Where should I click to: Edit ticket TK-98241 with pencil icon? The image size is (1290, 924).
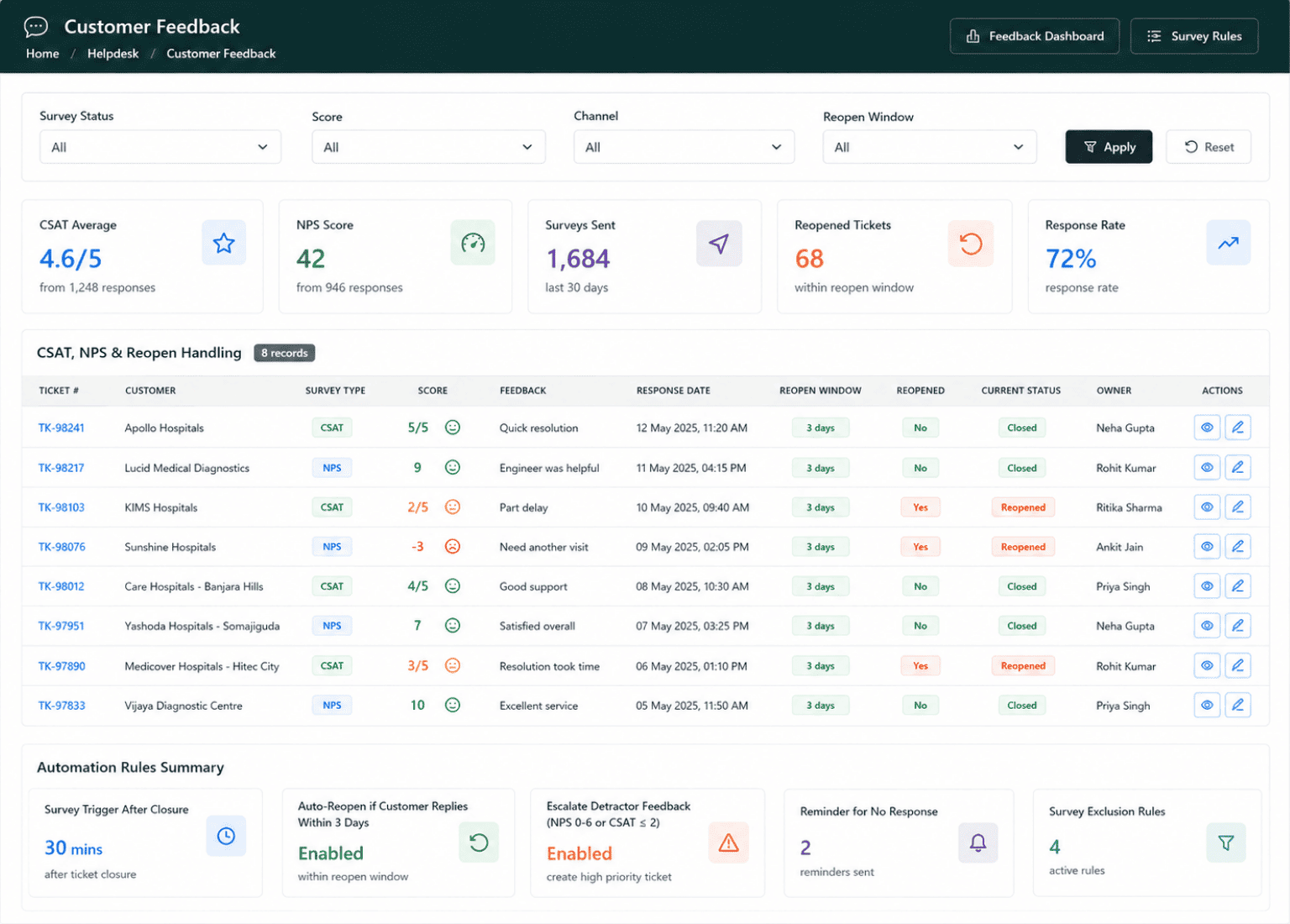click(x=1238, y=428)
